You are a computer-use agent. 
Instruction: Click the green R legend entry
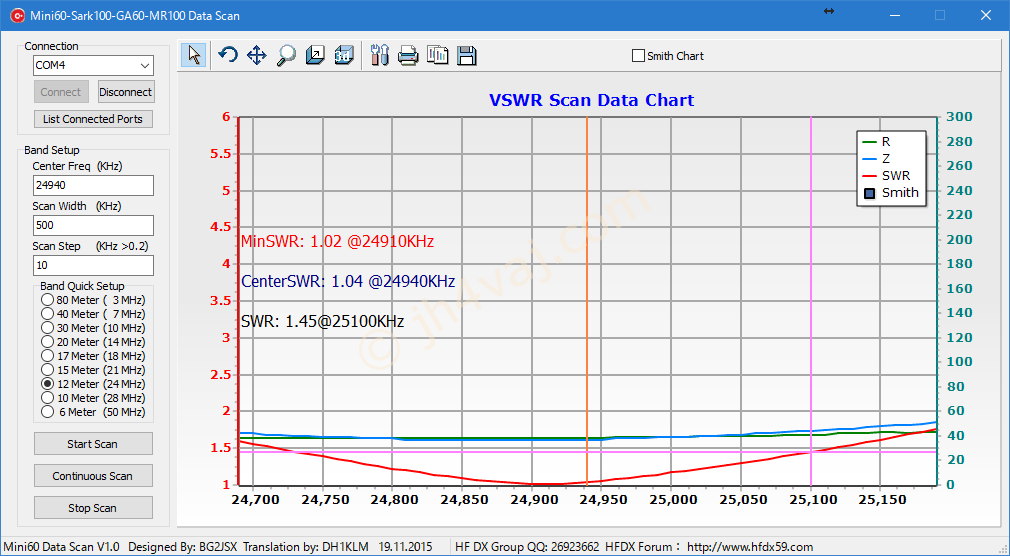coord(877,142)
